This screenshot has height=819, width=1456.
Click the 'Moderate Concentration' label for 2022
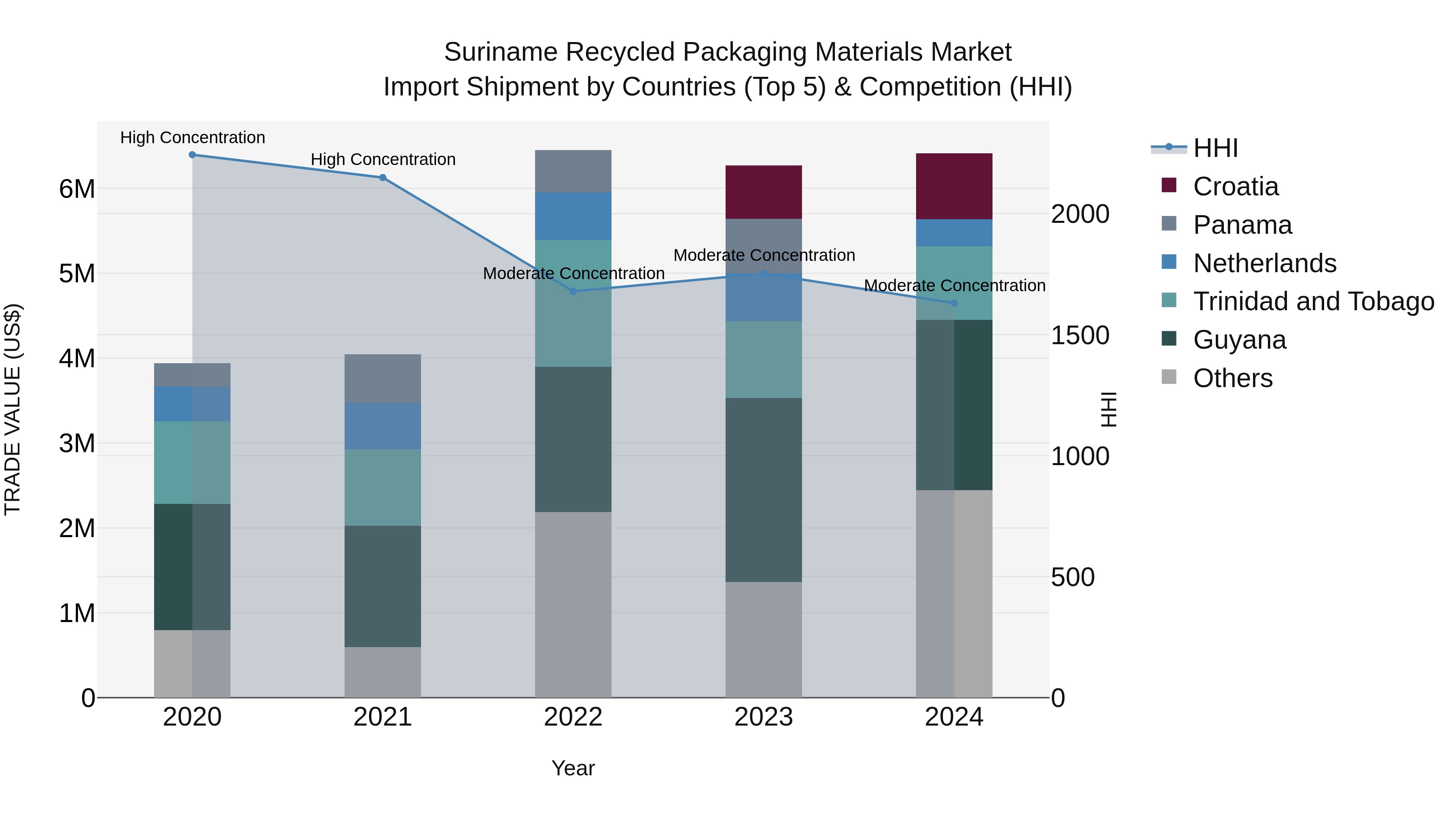pos(574,273)
